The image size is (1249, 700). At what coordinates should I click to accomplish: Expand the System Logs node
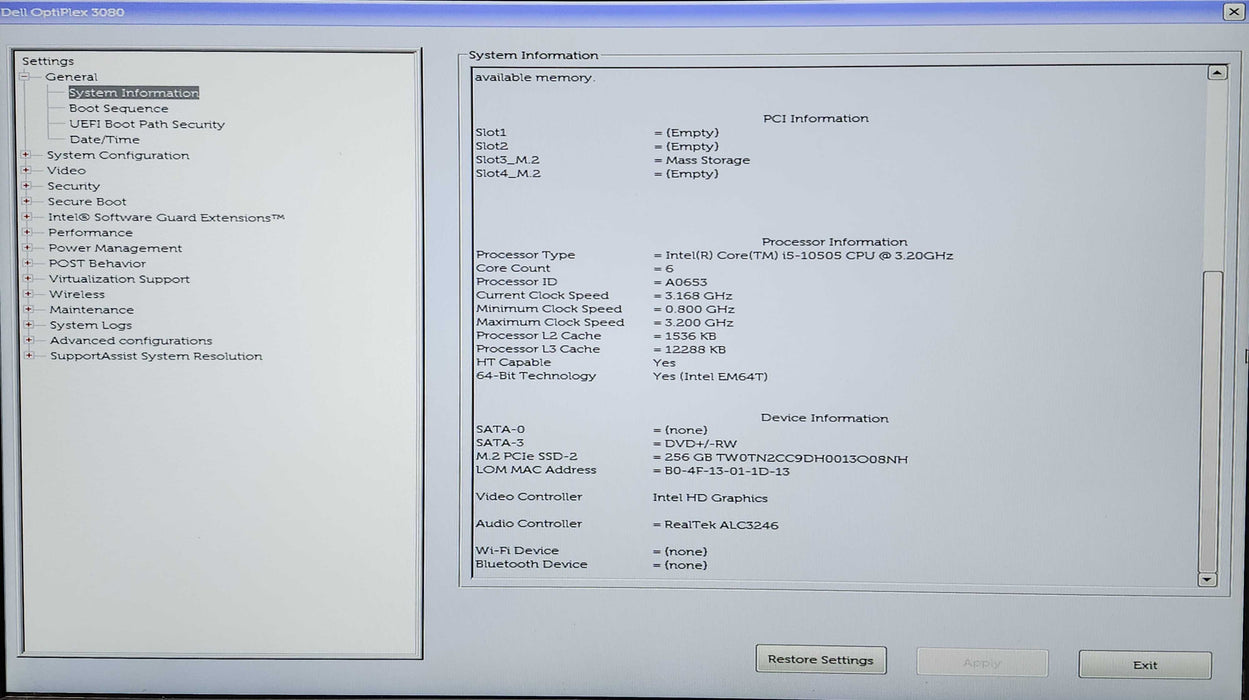pos(29,325)
